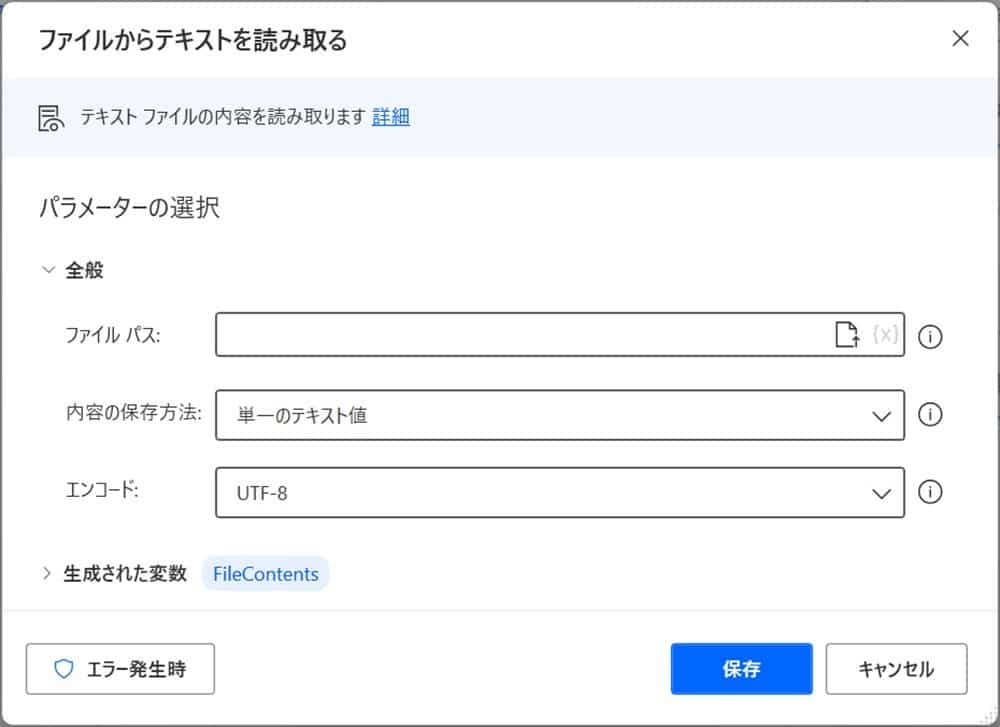This screenshot has height=727, width=1000.
Task: Open the エンコード dropdown arrow
Action: tap(879, 493)
